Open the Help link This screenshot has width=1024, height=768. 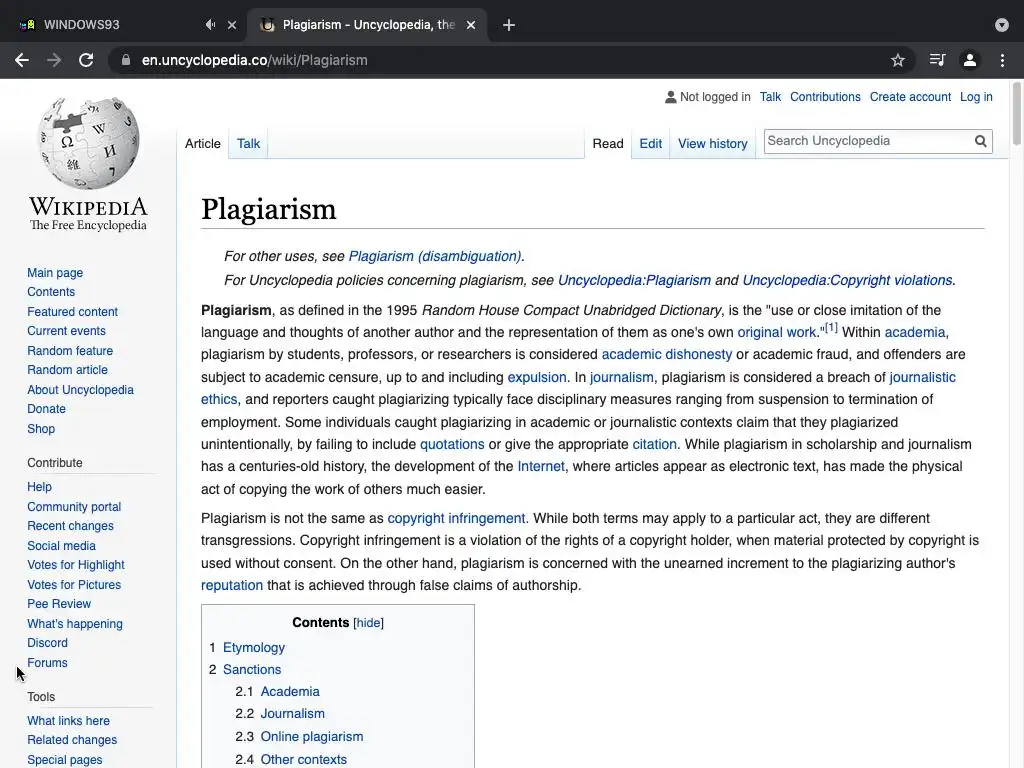39,487
